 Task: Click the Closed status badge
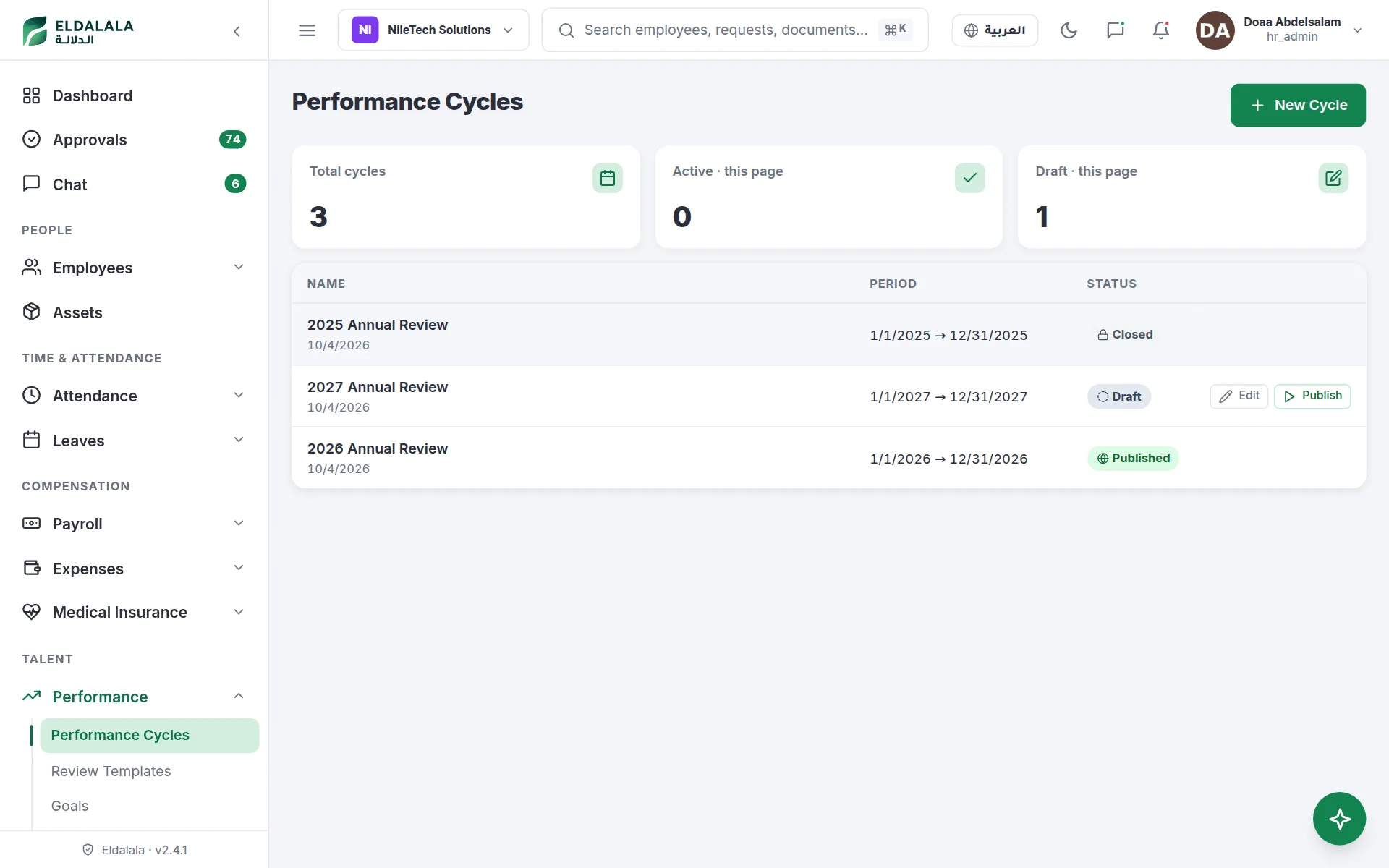point(1125,335)
